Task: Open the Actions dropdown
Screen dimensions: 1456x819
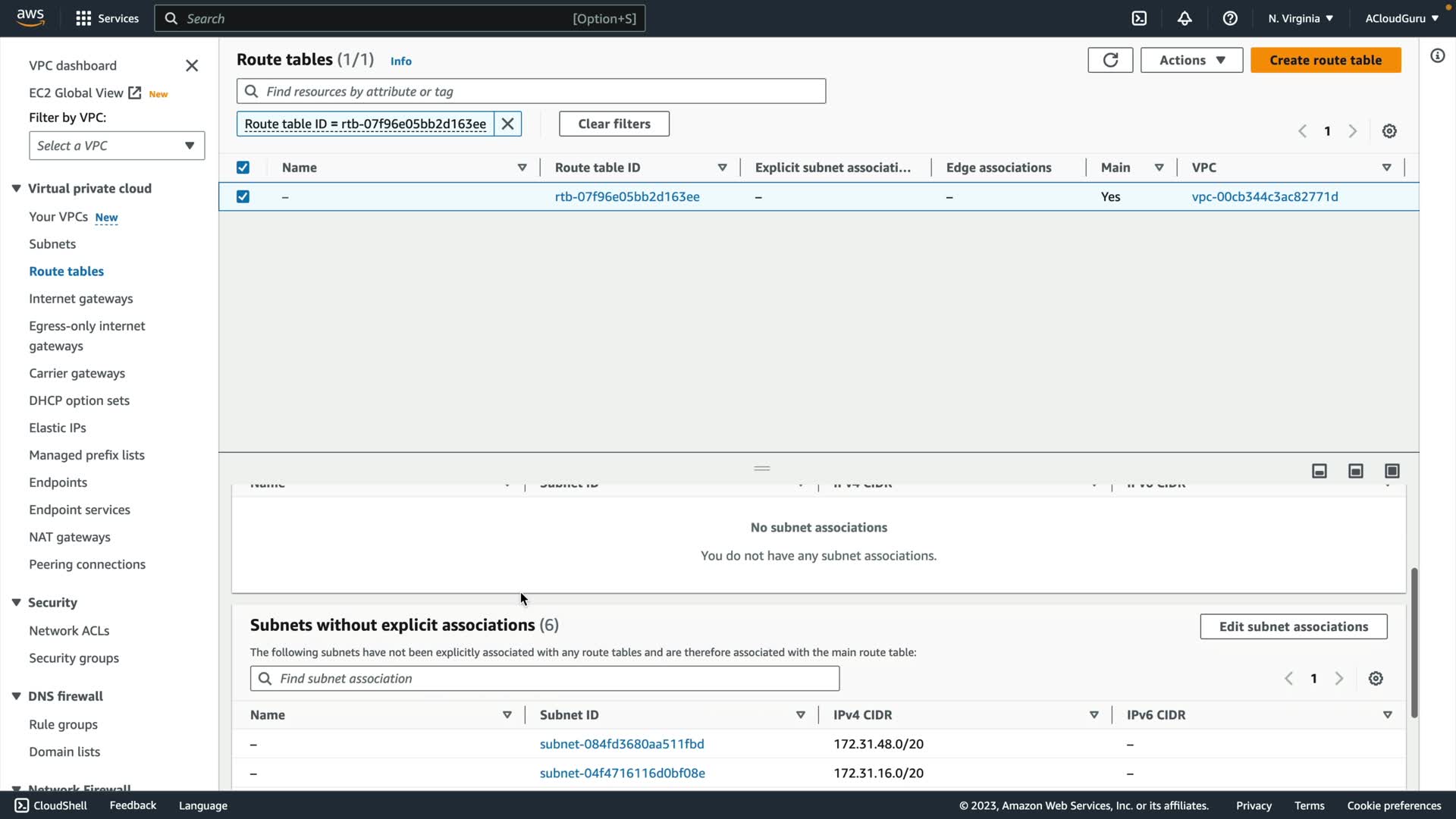Action: pyautogui.click(x=1191, y=60)
